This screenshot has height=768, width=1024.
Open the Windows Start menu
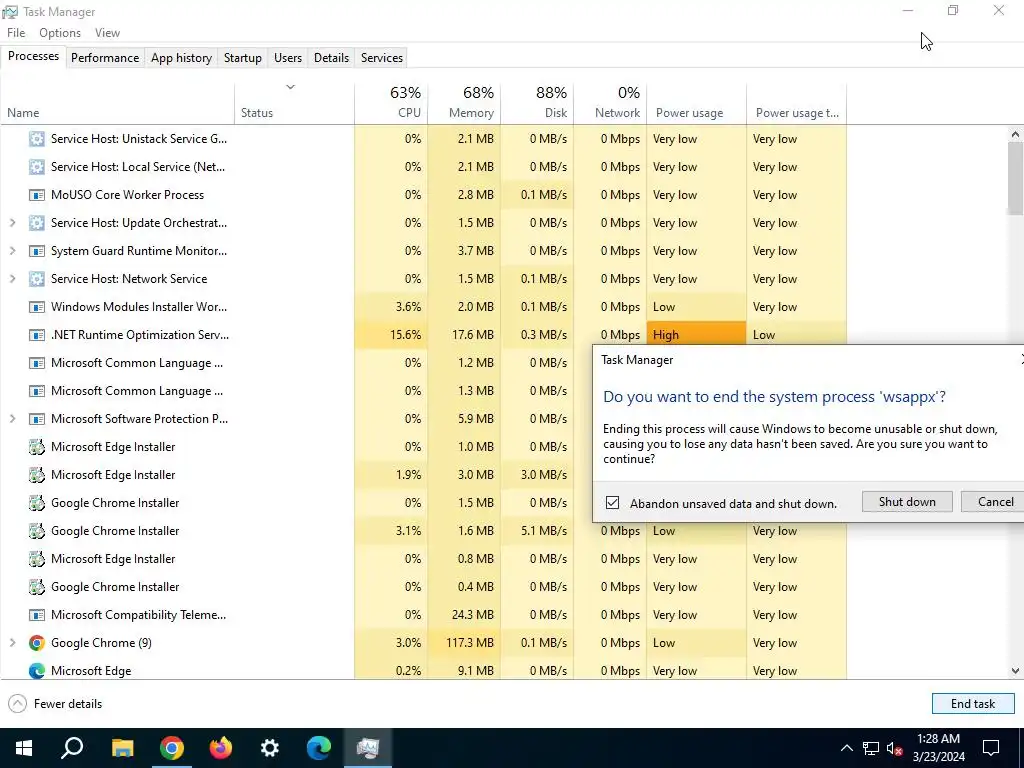pos(24,748)
